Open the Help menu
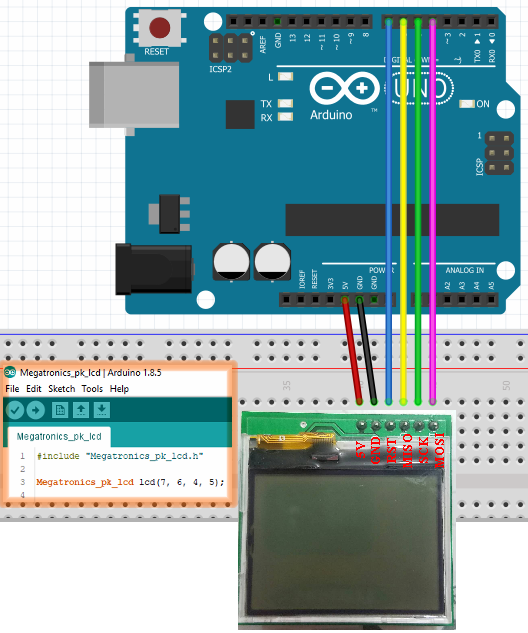This screenshot has height=633, width=528. coord(119,389)
